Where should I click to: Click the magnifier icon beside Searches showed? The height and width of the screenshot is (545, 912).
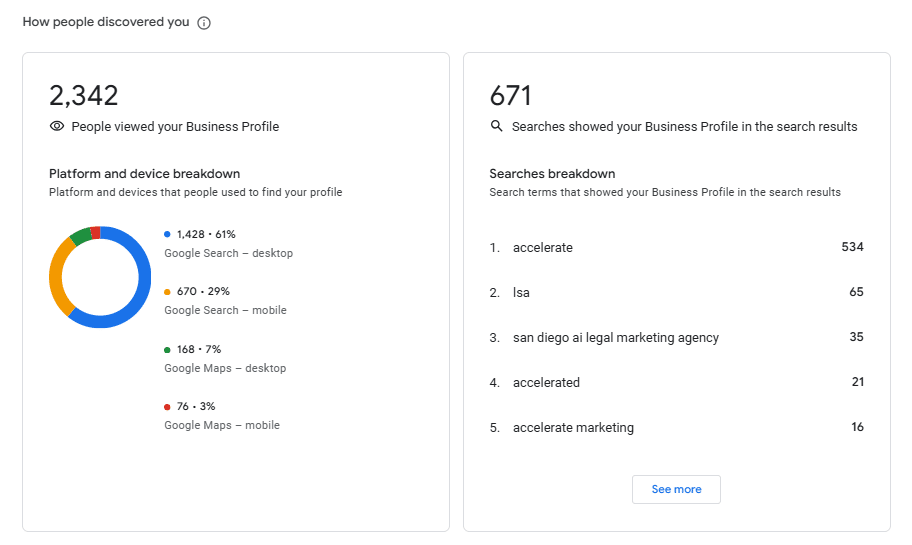click(x=496, y=126)
